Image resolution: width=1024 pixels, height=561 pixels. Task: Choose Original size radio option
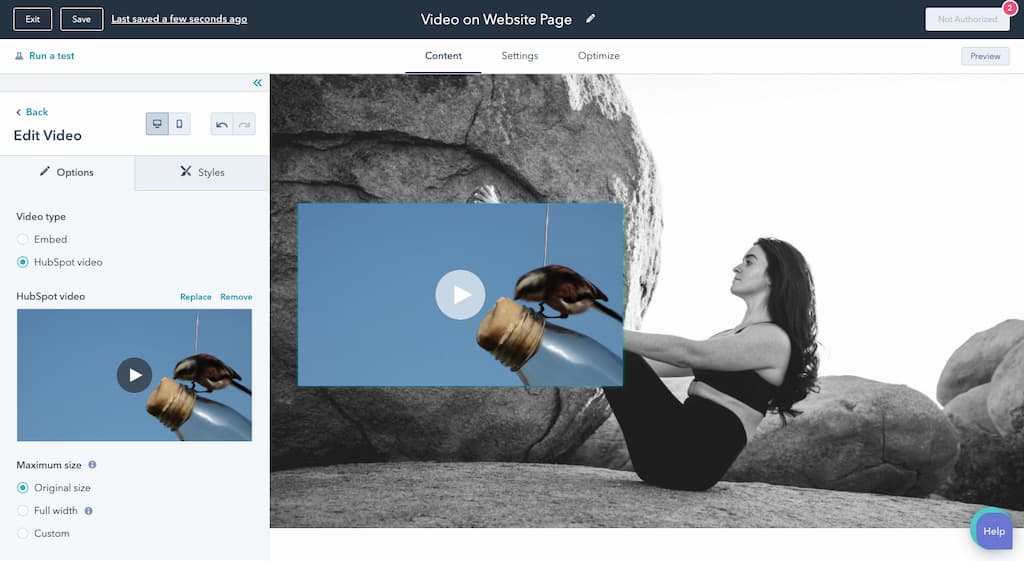coord(23,488)
